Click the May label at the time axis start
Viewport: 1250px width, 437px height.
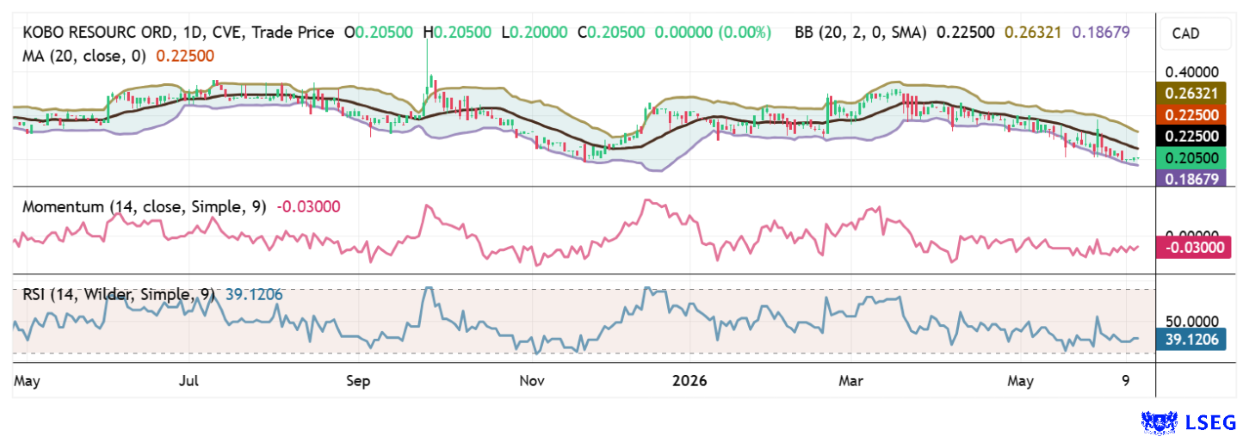tap(27, 381)
